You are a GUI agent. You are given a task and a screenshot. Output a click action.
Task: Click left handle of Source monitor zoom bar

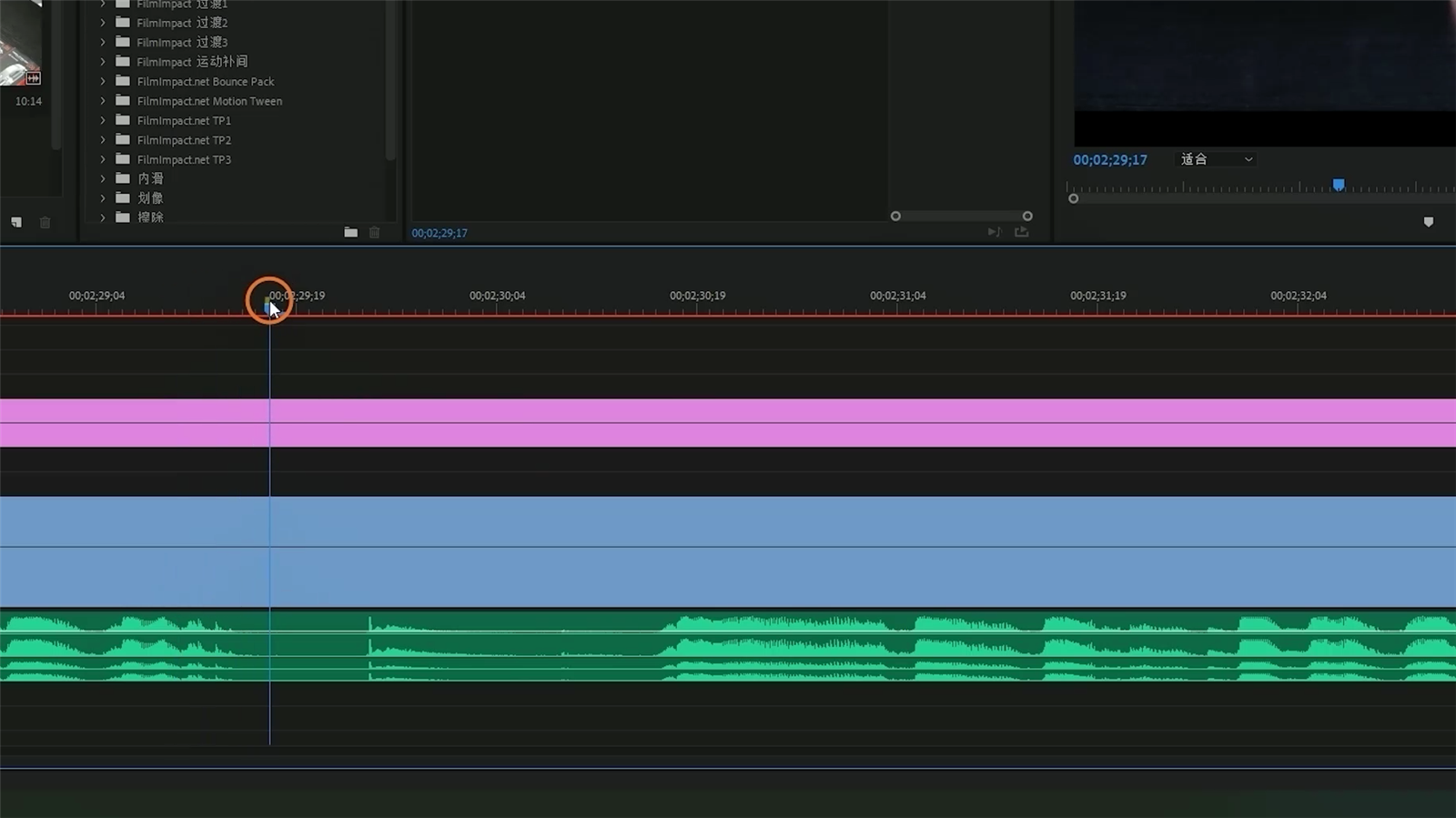point(895,216)
